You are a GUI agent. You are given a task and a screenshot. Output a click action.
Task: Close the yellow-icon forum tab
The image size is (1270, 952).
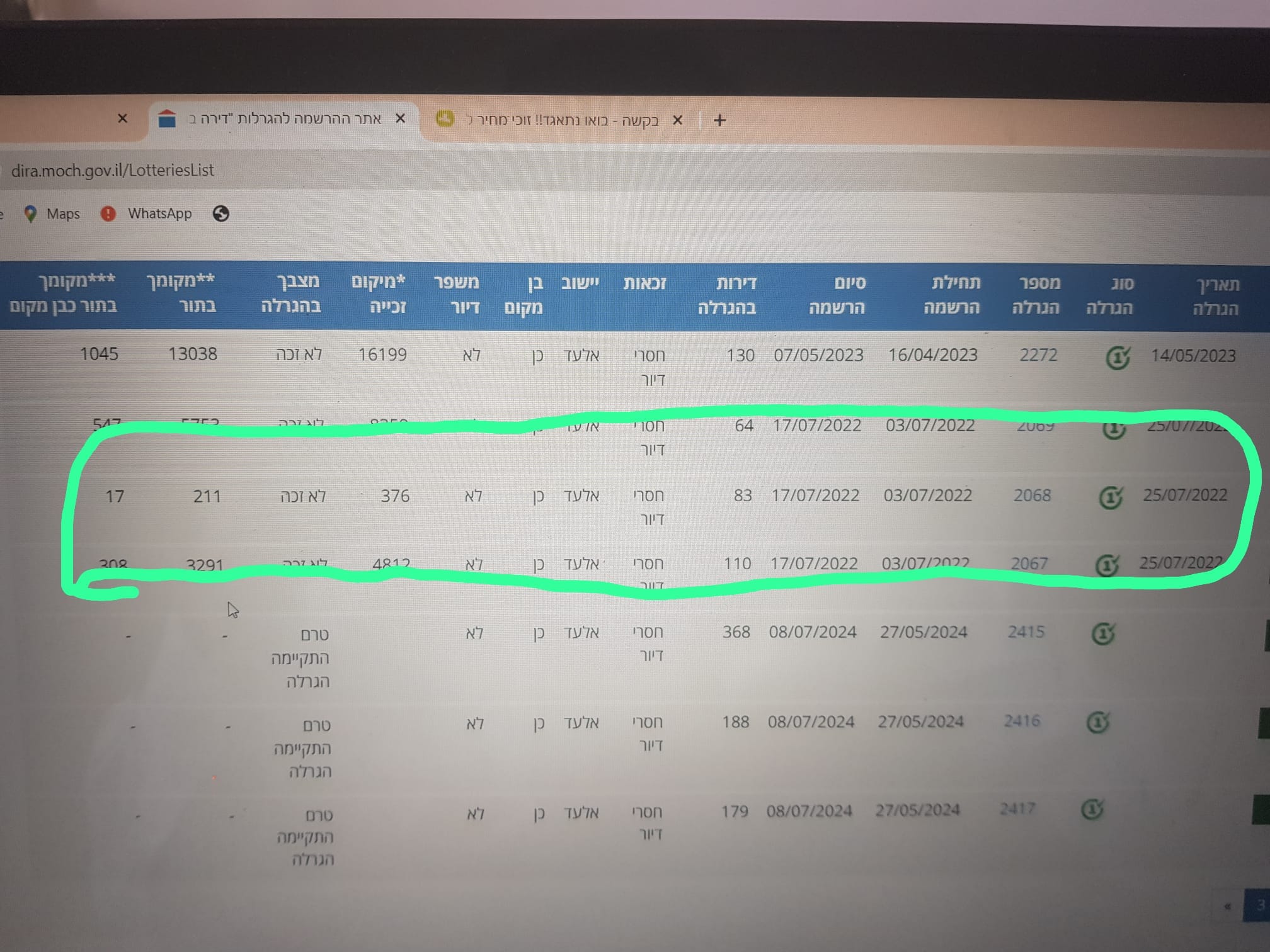(678, 120)
